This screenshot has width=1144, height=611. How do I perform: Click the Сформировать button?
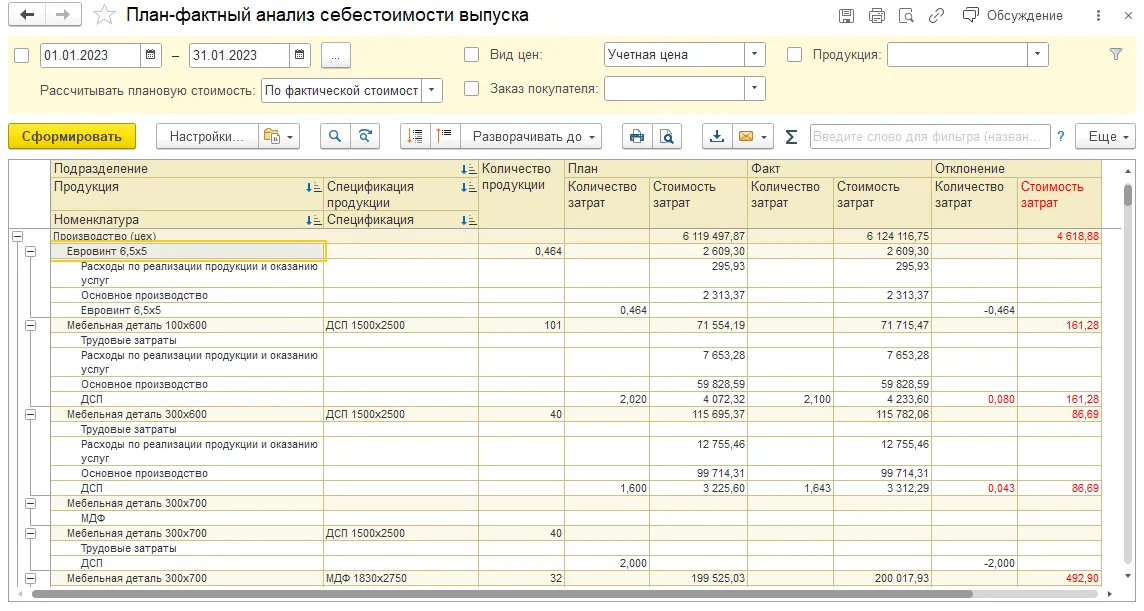(72, 137)
